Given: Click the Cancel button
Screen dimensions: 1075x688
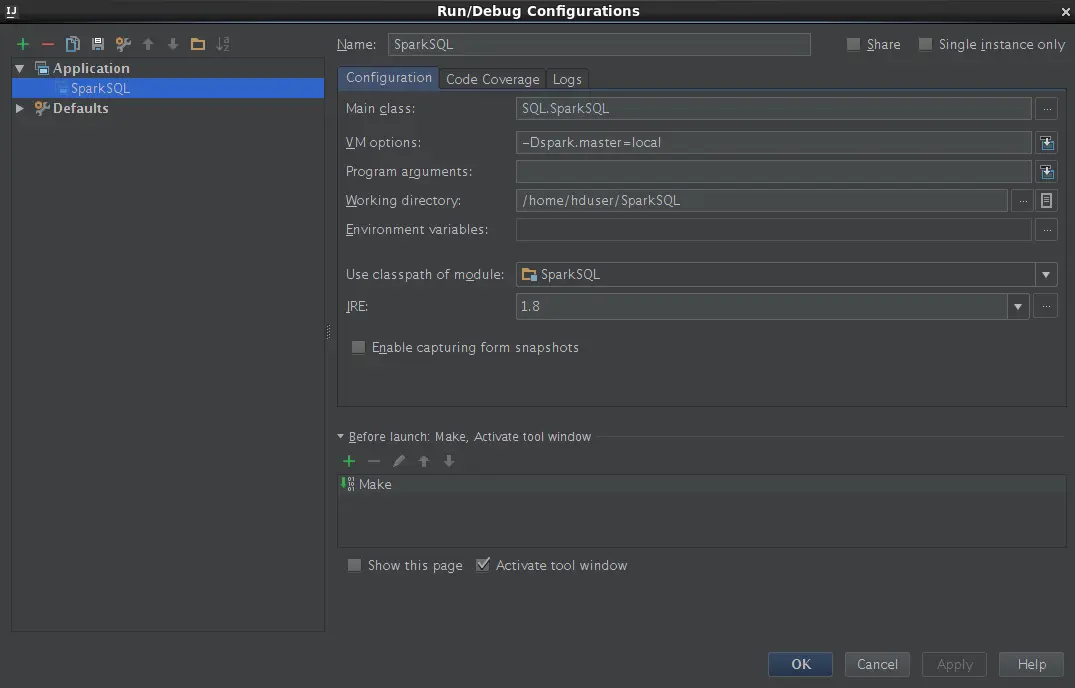Looking at the screenshot, I should point(877,664).
